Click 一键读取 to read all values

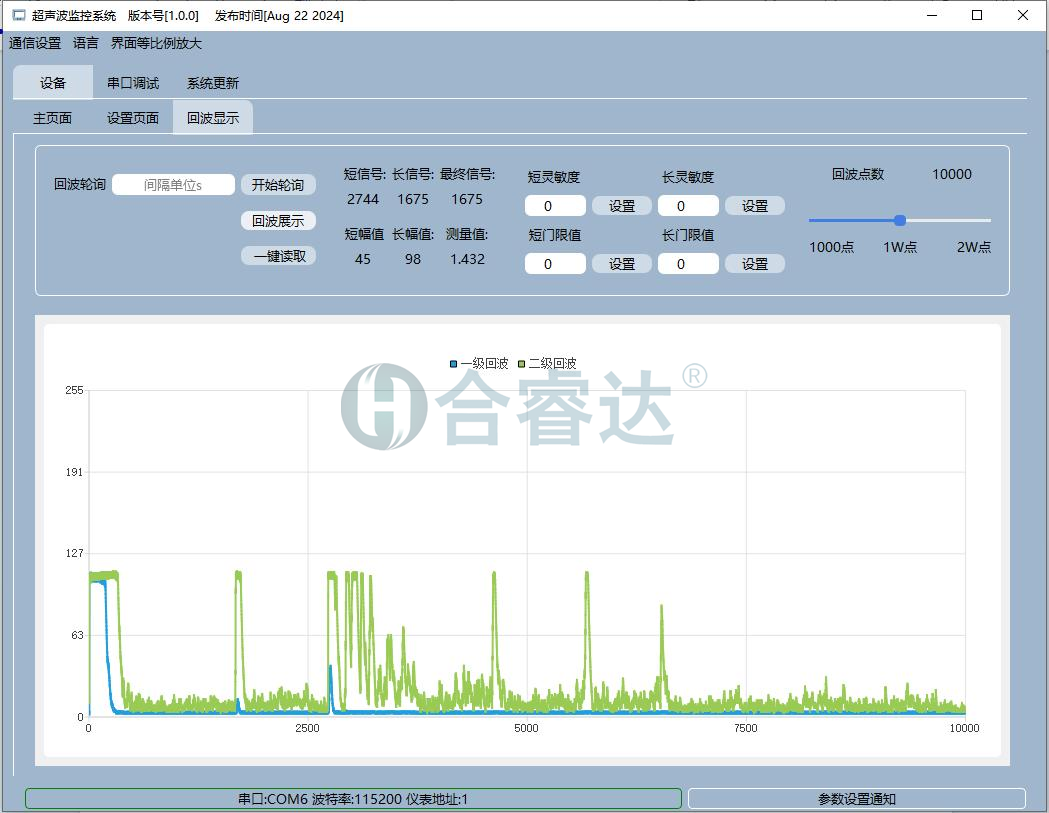(280, 255)
